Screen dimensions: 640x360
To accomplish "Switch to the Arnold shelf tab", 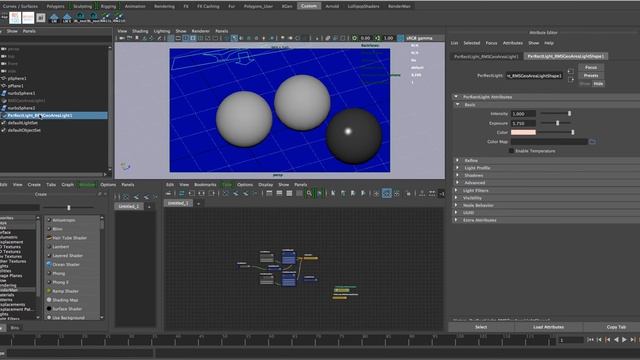I will [x=332, y=6].
